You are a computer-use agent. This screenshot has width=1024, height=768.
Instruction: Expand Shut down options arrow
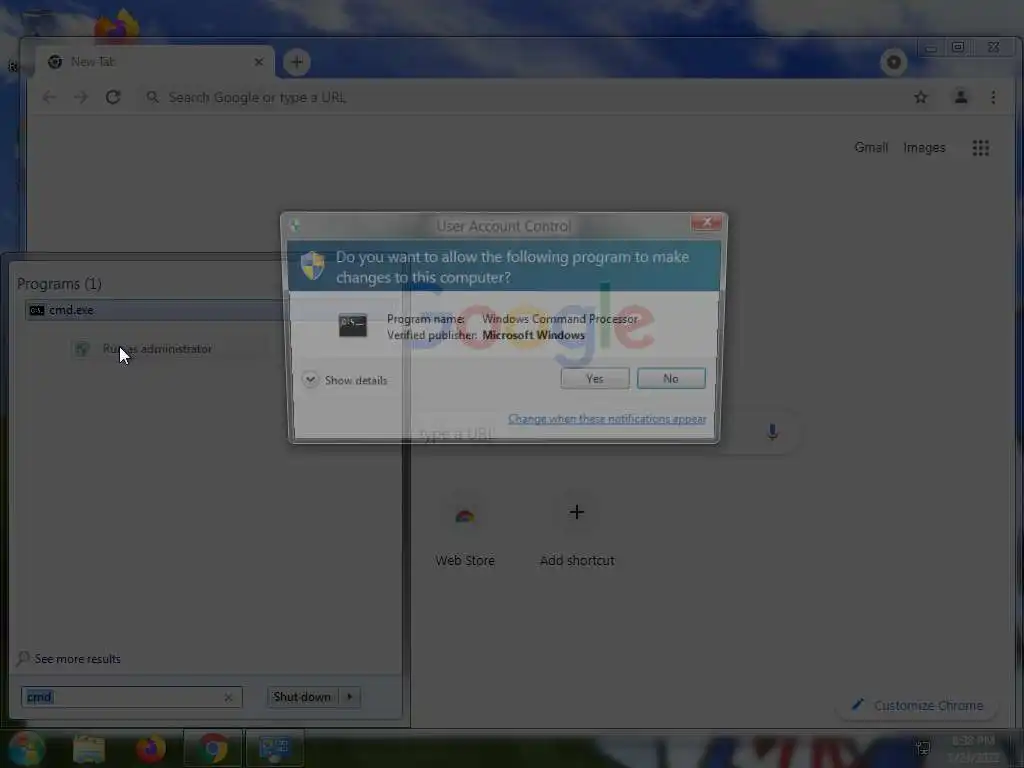(349, 697)
